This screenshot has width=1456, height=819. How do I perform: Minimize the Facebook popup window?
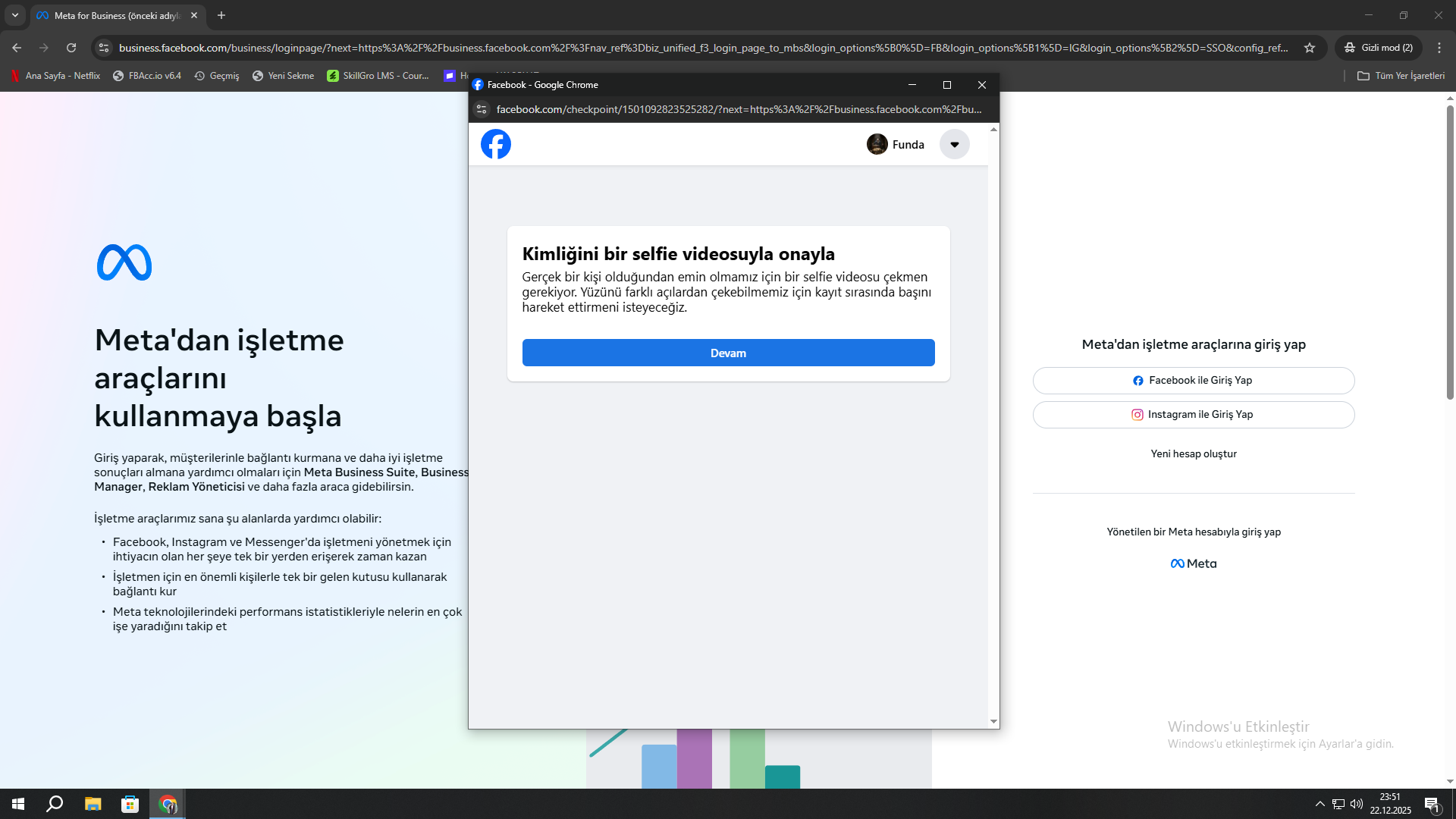click(x=912, y=85)
